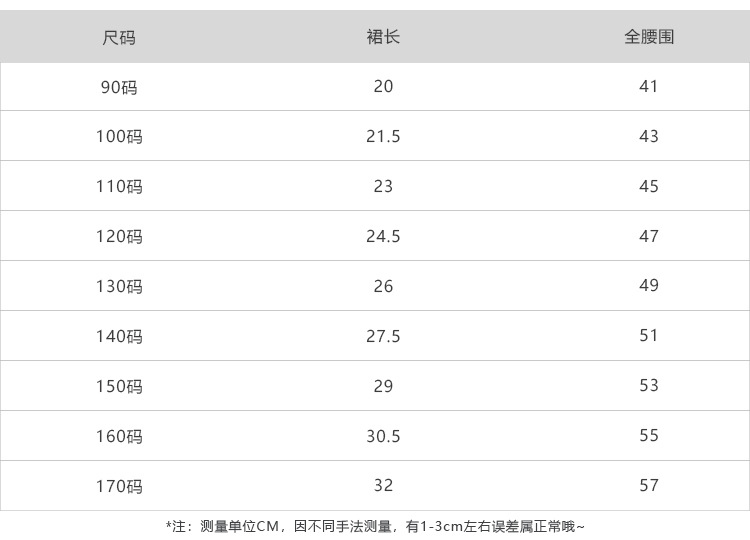Select the 140码 size cell
This screenshot has width=750, height=540.
pos(119,337)
